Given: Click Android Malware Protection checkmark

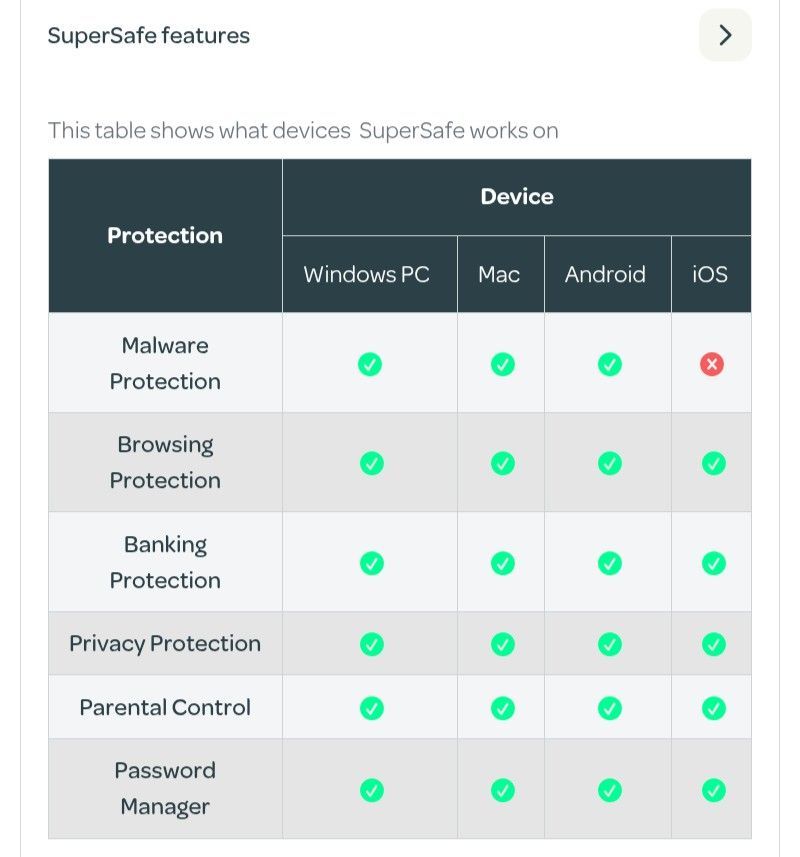Looking at the screenshot, I should pyautogui.click(x=609, y=364).
